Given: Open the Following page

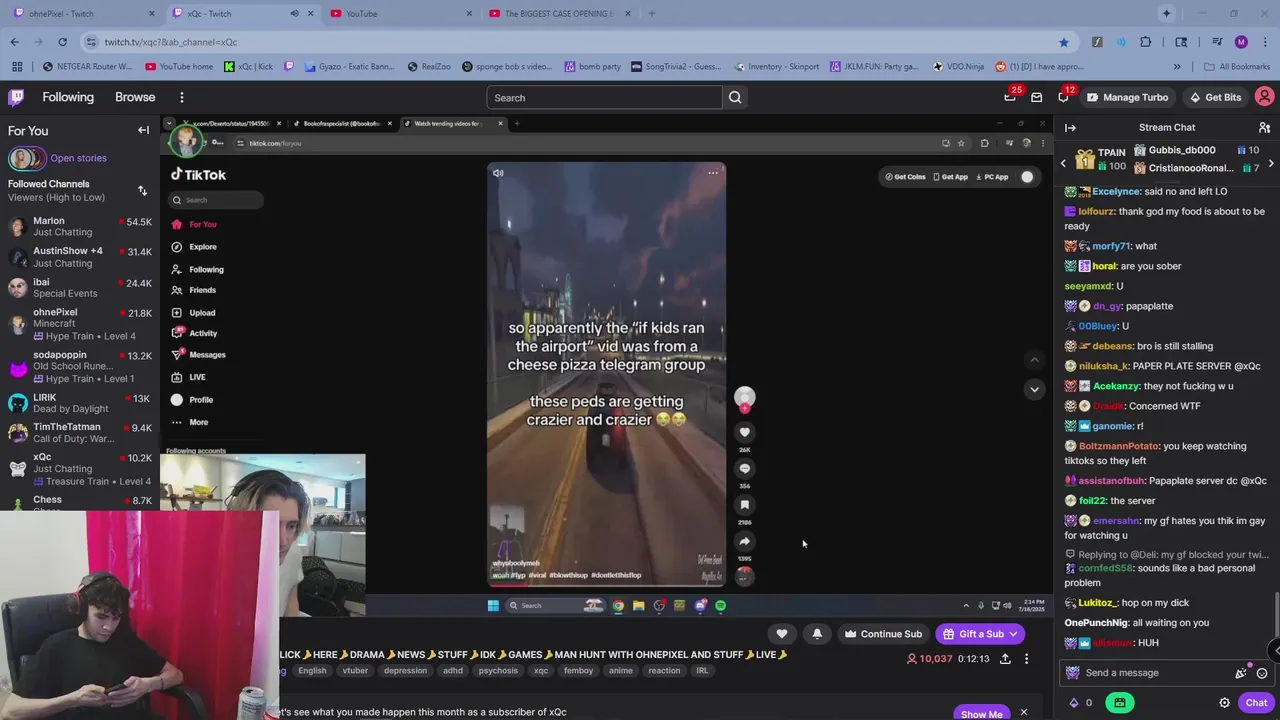Looking at the screenshot, I should pos(68,97).
